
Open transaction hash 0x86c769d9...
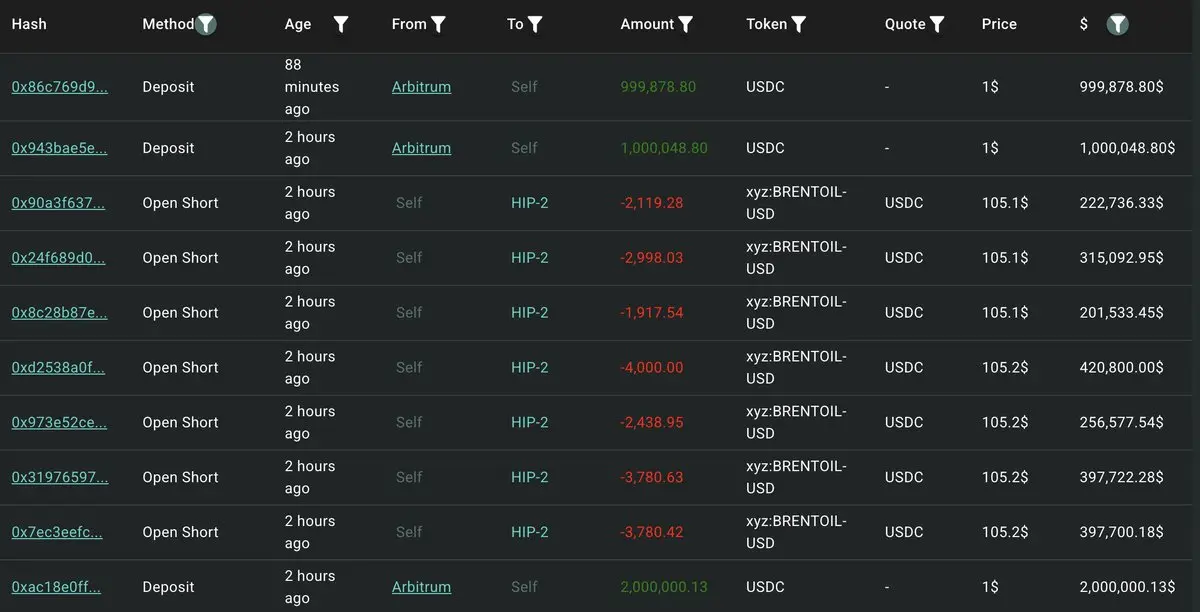coord(59,87)
